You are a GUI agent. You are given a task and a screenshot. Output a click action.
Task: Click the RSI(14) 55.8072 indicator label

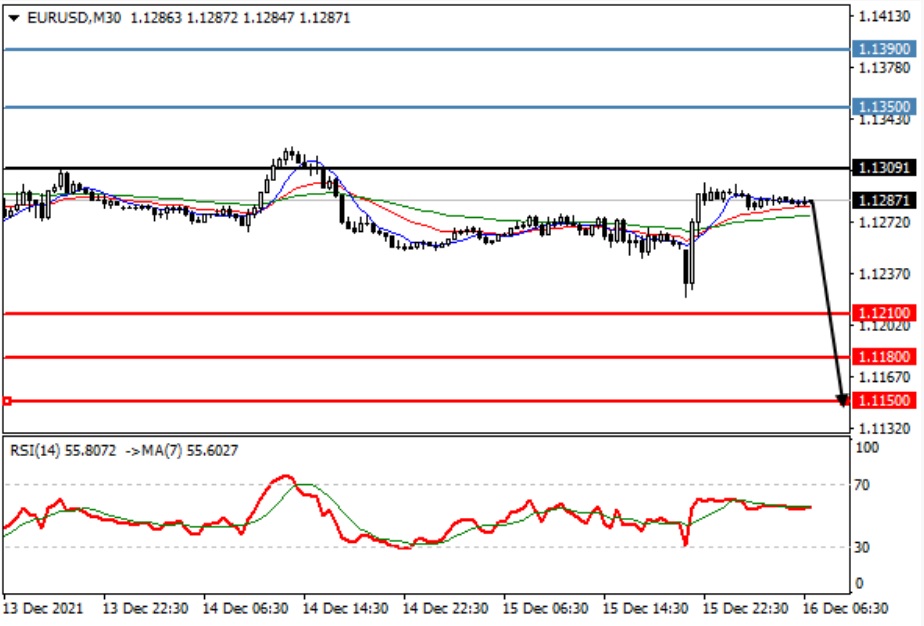tap(63, 451)
